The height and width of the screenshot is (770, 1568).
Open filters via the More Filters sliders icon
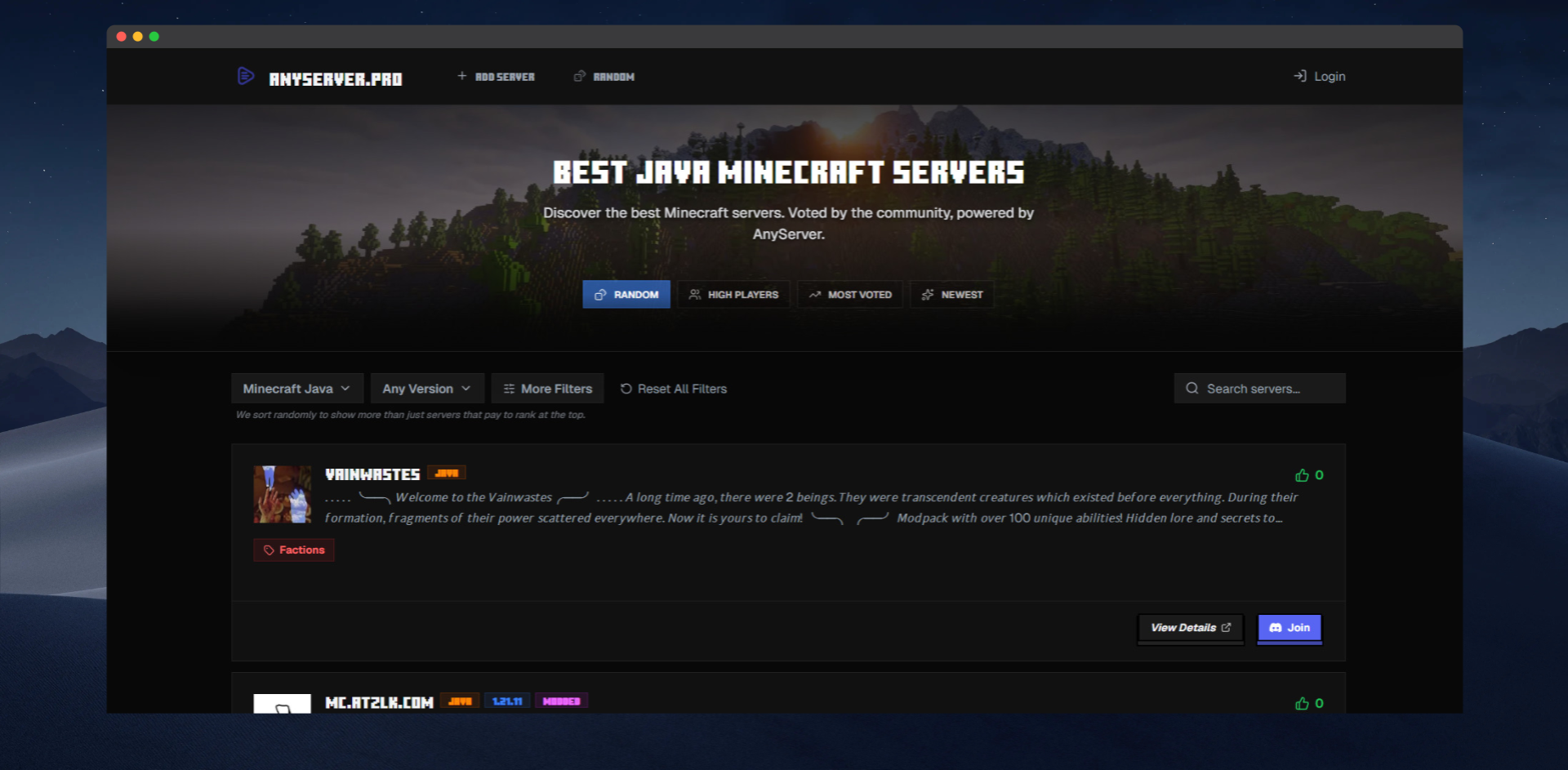point(508,389)
